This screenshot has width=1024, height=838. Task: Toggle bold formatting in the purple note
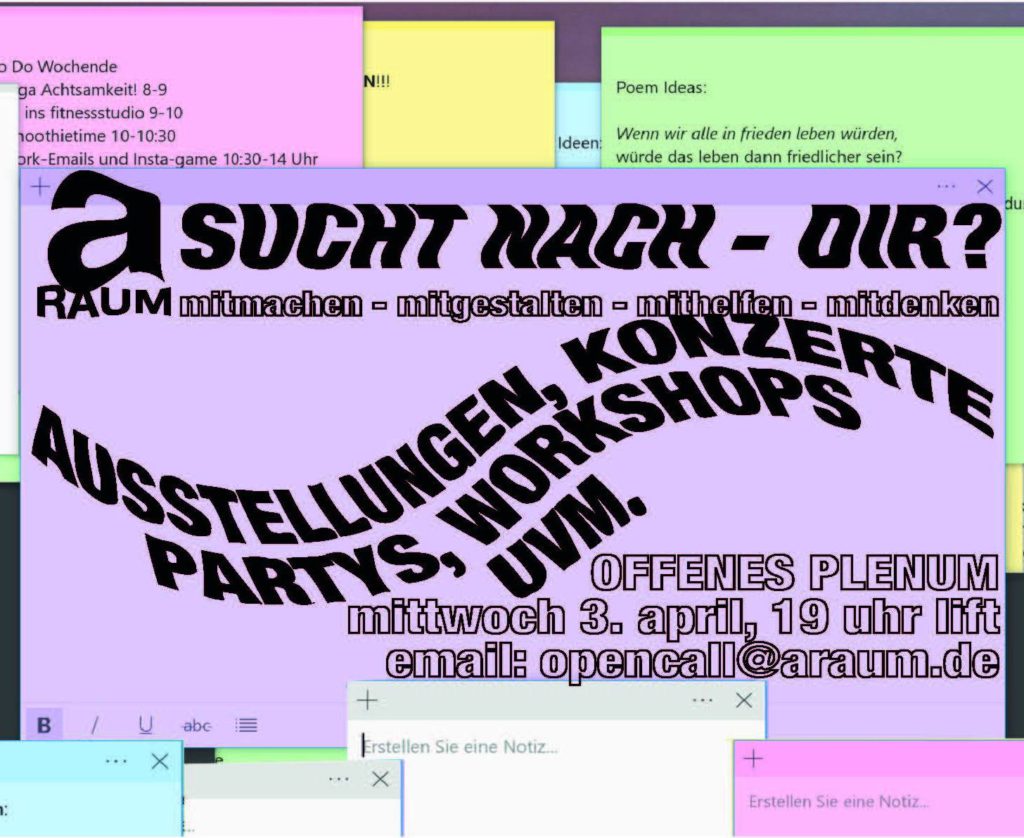click(44, 725)
